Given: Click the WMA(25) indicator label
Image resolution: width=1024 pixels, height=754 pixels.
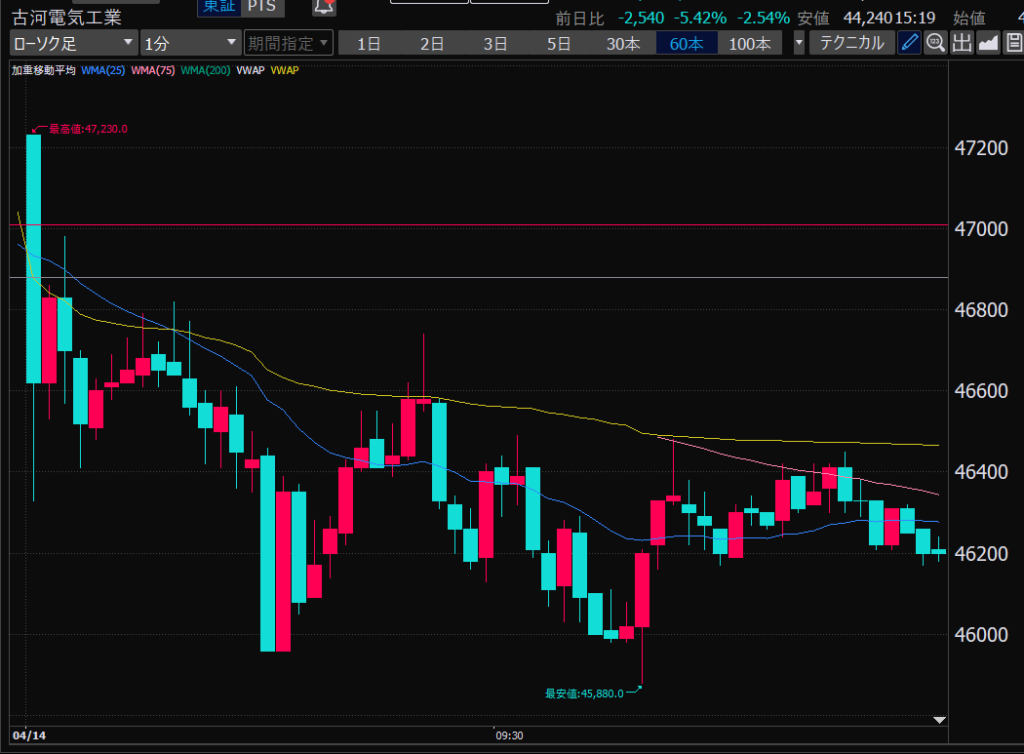Looking at the screenshot, I should [x=102, y=70].
